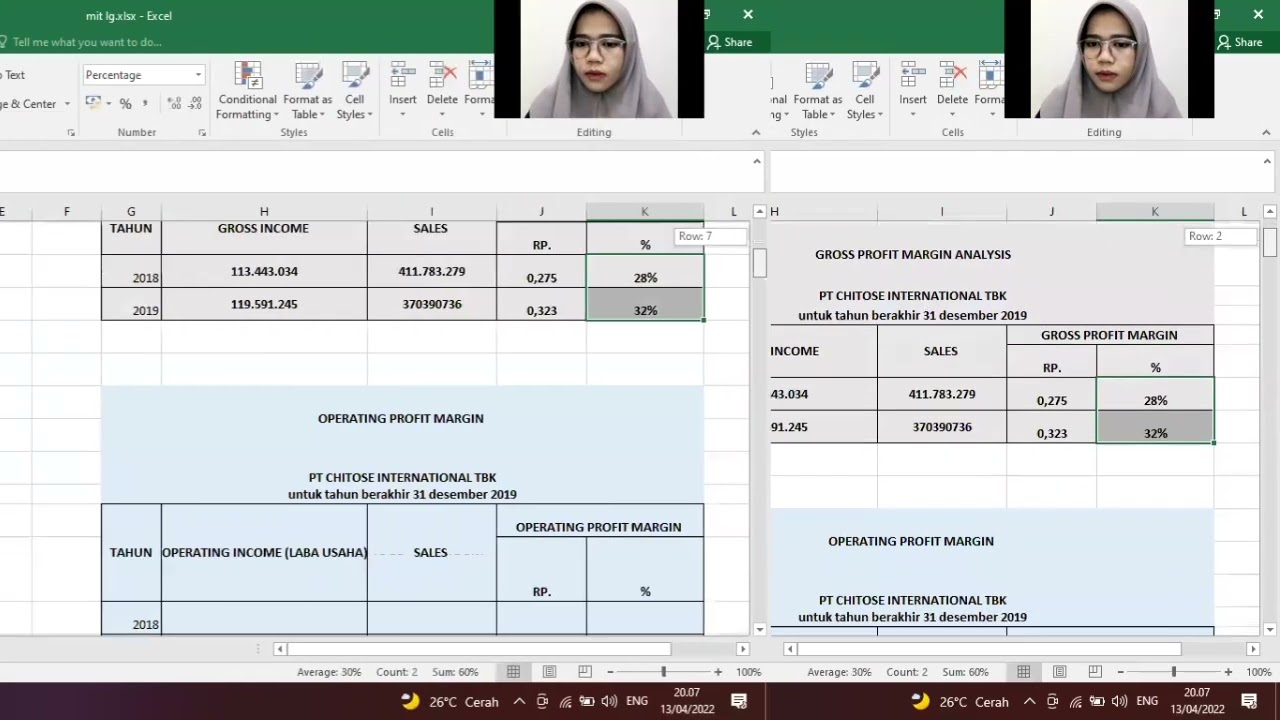1280x720 pixels.
Task: Open Cell Styles in right window
Action: click(865, 90)
